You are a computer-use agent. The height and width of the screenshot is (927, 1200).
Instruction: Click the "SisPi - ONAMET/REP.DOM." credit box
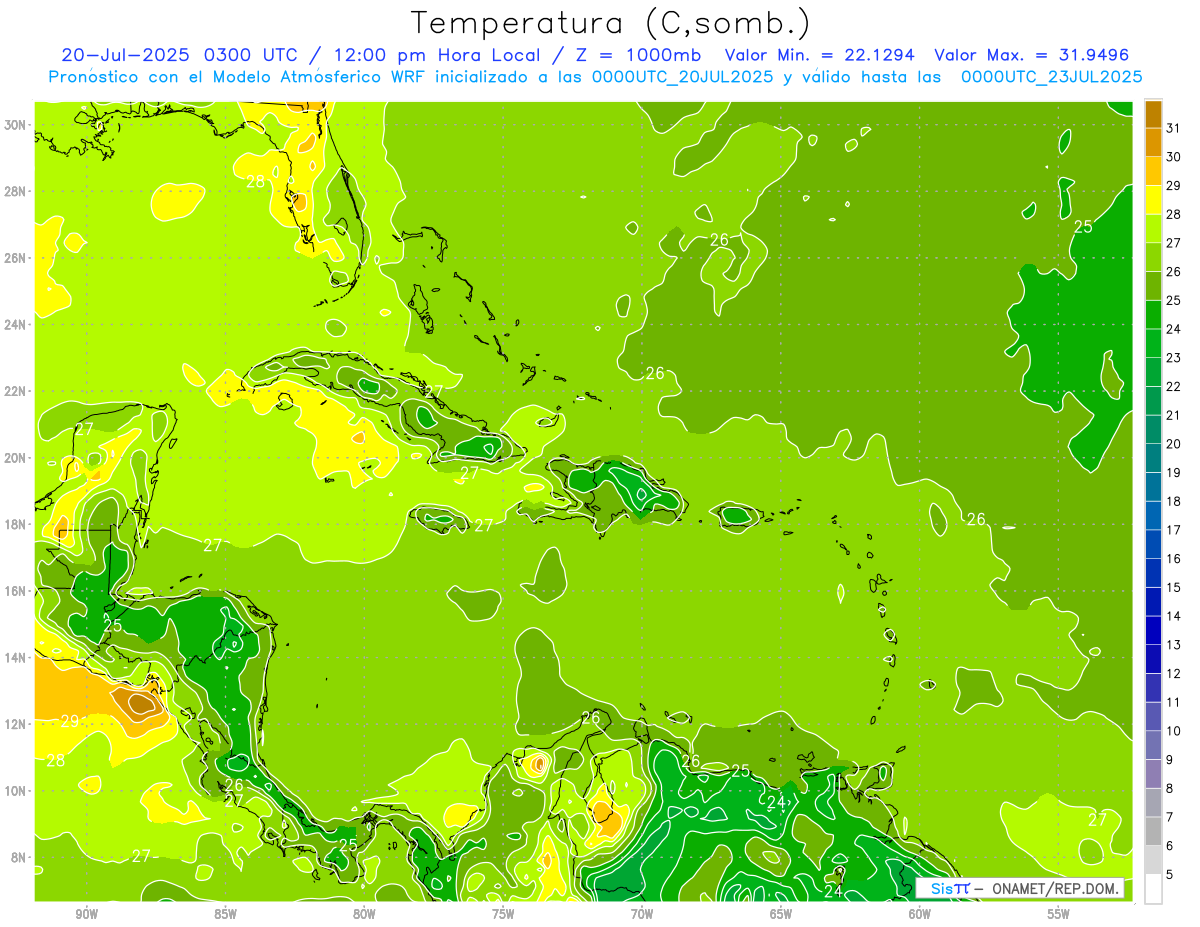(x=1019, y=888)
